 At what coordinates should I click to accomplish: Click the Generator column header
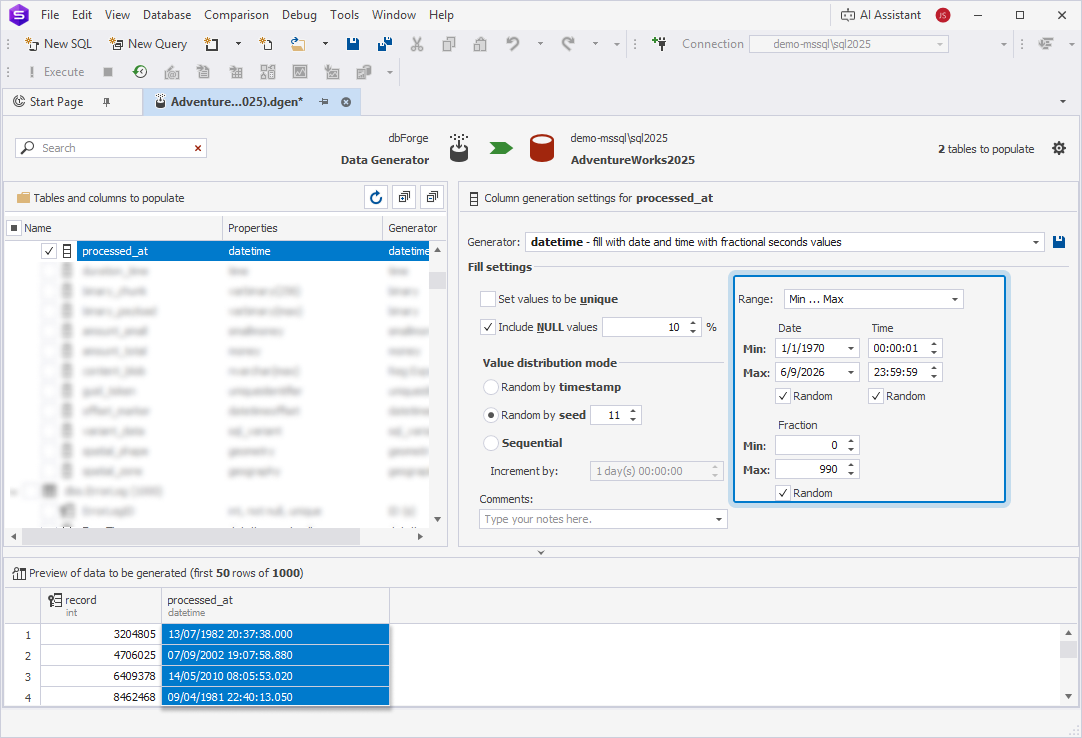[x=413, y=228]
